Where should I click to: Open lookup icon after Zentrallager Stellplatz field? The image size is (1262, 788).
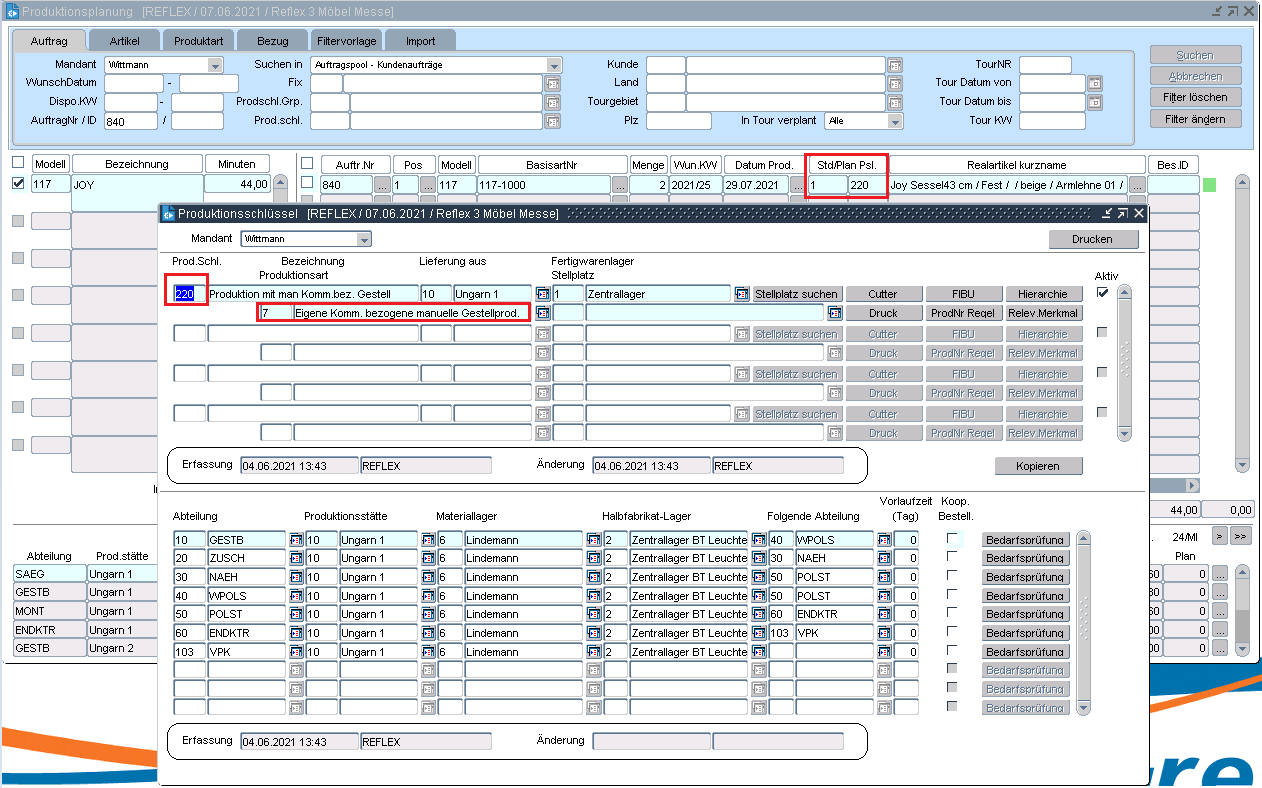tap(742, 294)
